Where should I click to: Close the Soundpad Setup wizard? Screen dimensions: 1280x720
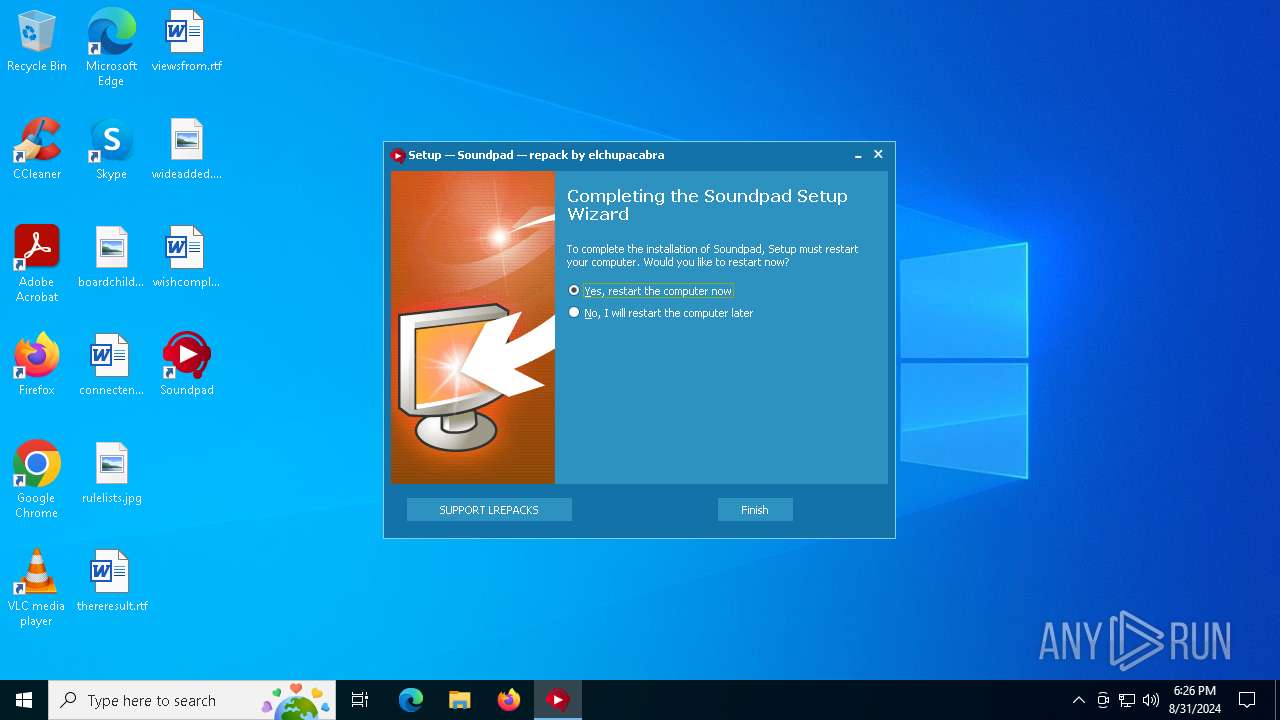coord(878,155)
